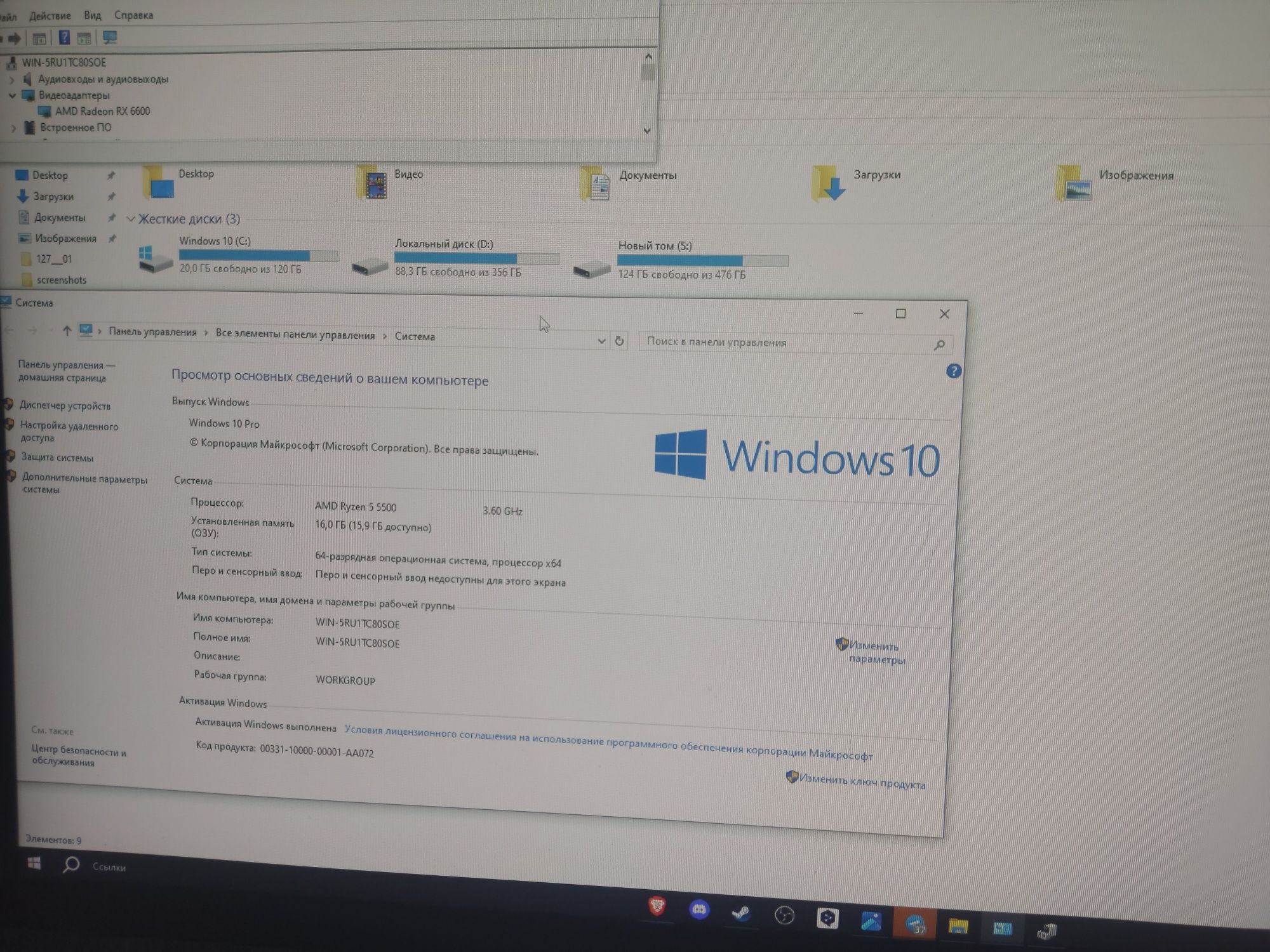Click the usage bar of drive C:
Screen dimensions: 1270x952
tap(258, 256)
